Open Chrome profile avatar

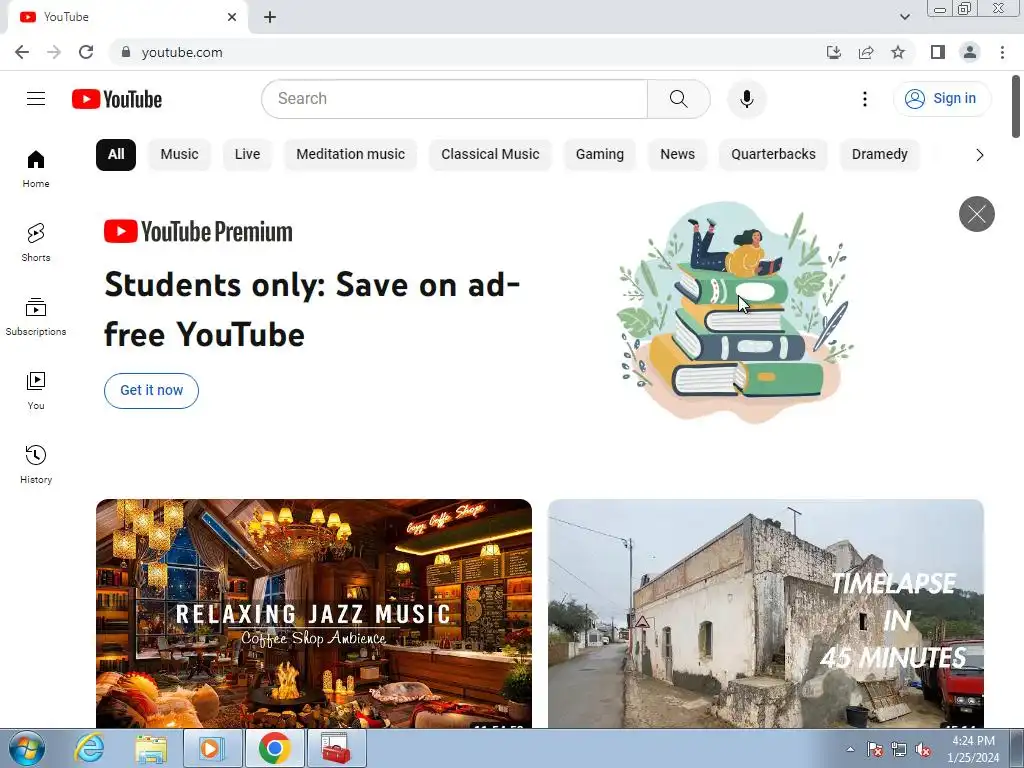970,52
